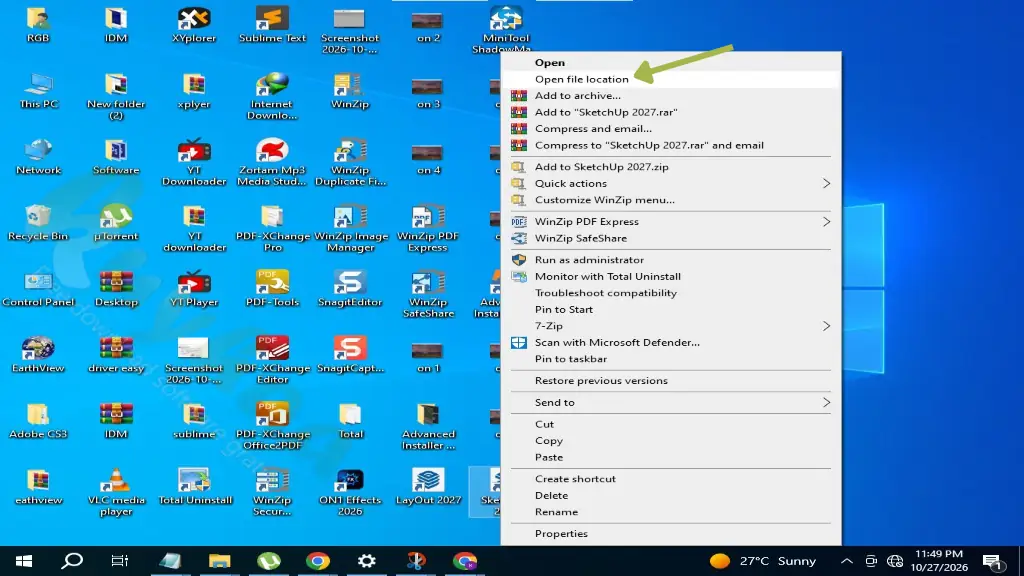This screenshot has width=1024, height=576.
Task: Choose Create shortcut entry
Action: pyautogui.click(x=671, y=479)
